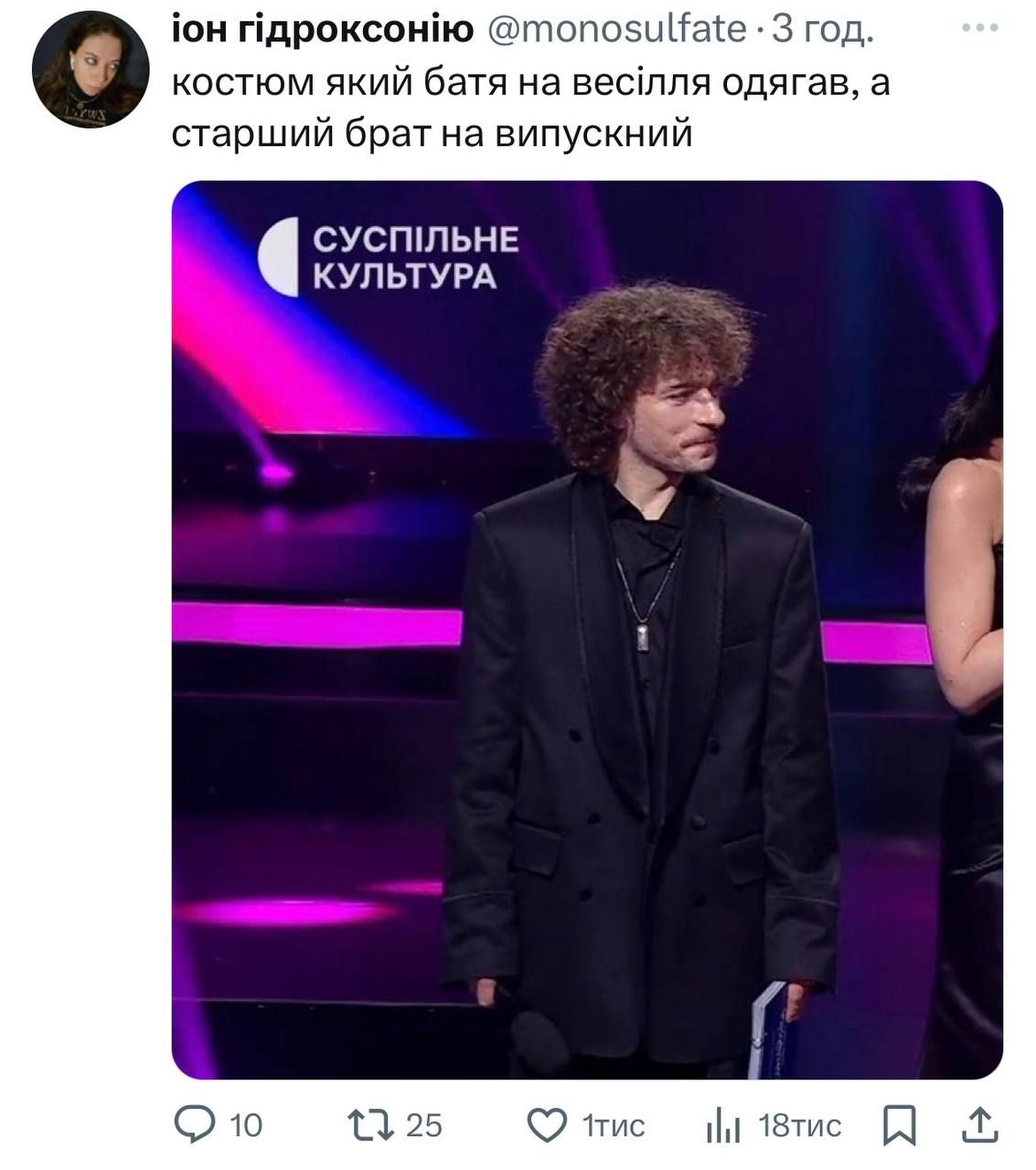Open view analytics bar chart icon
Screen dimensions: 1036x1170
click(723, 1126)
